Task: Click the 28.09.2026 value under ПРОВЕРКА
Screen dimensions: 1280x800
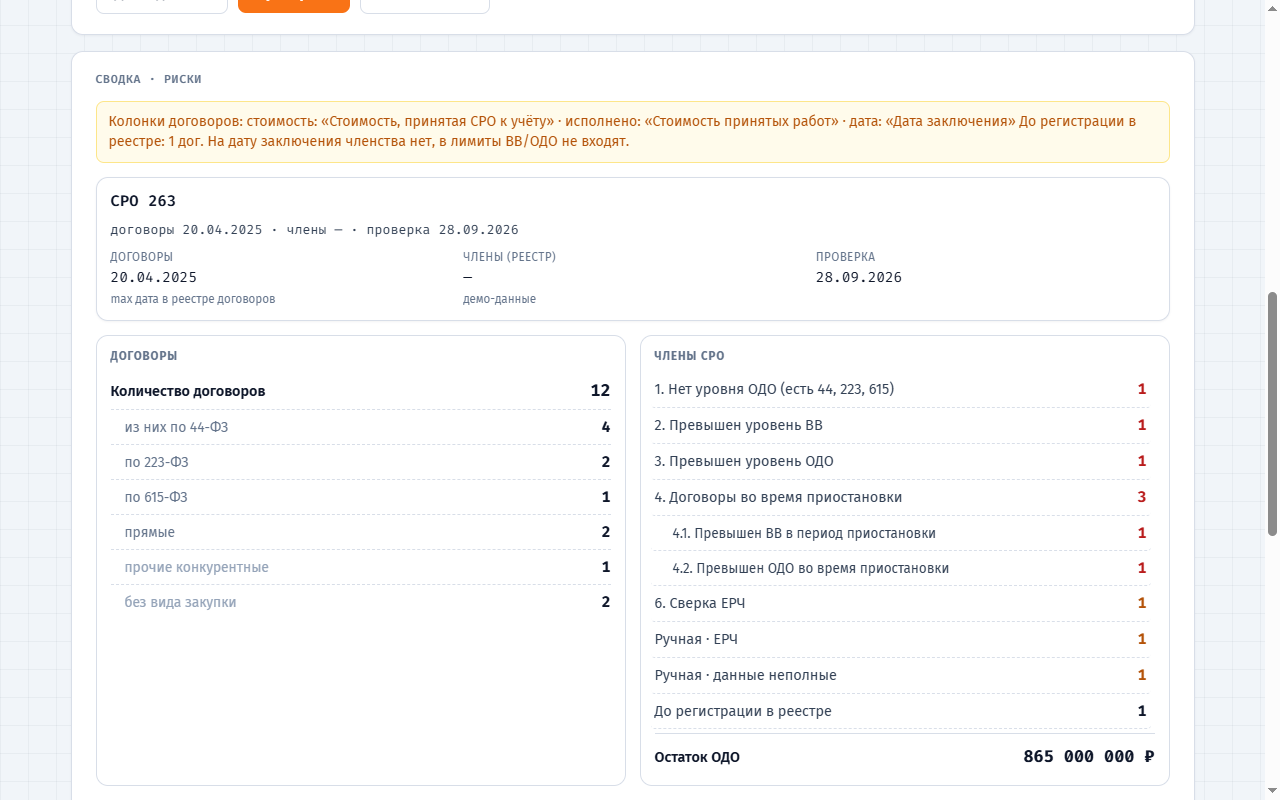Action: click(x=859, y=277)
